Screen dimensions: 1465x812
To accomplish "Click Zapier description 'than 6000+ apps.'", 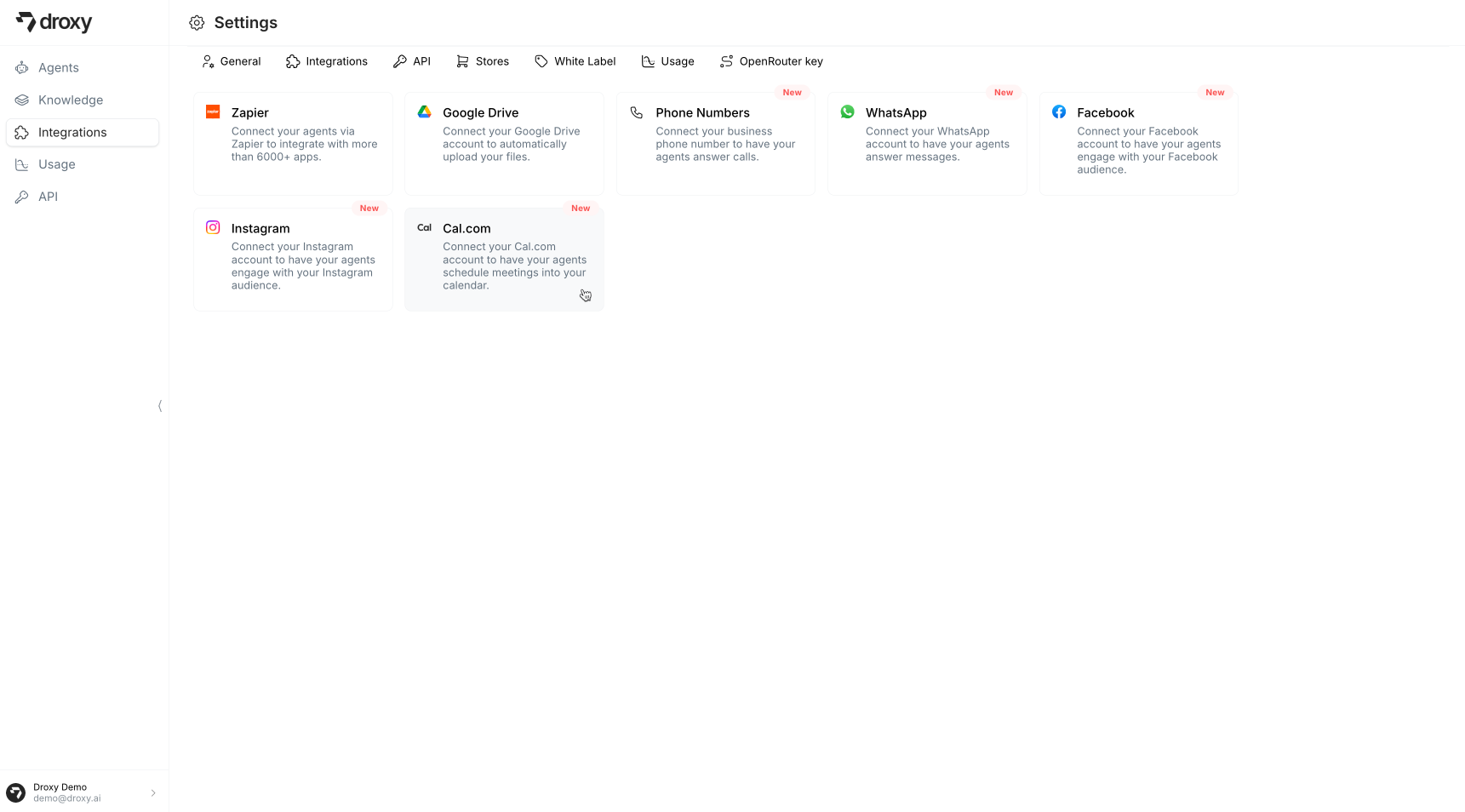I will pyautogui.click(x=276, y=157).
